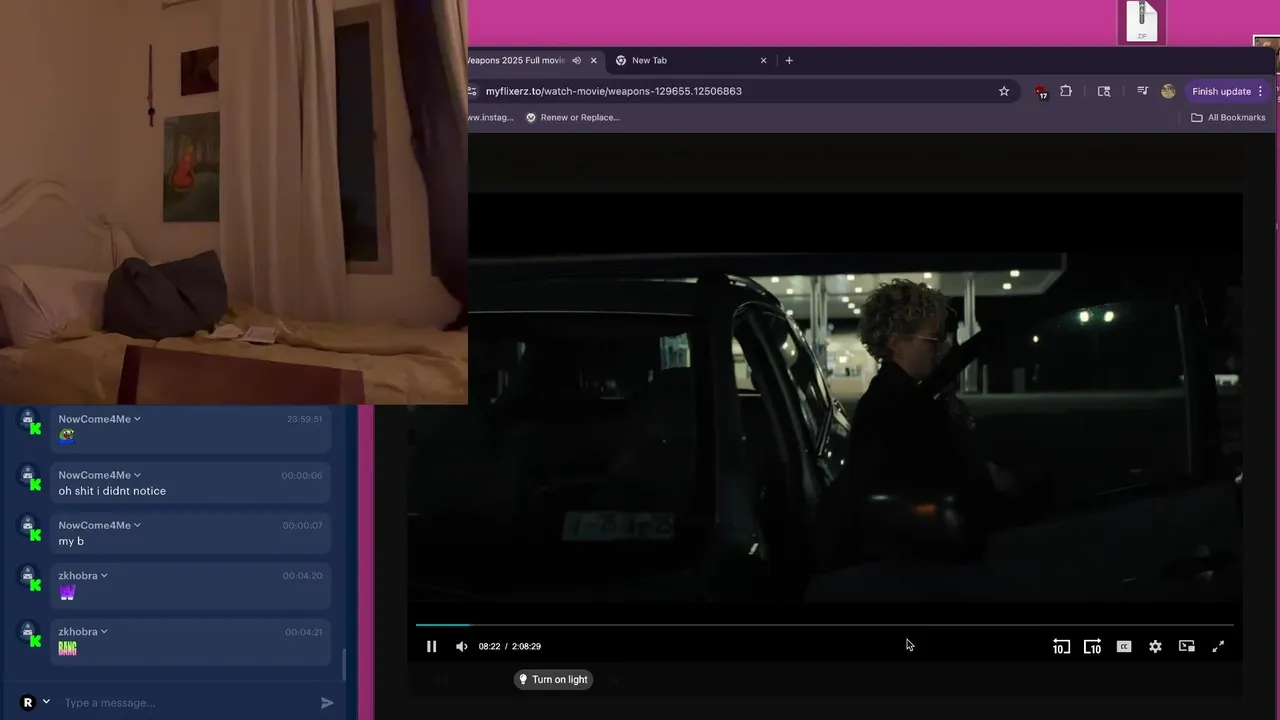Pause the movie playback
Viewport: 1280px width, 720px height.
431,647
